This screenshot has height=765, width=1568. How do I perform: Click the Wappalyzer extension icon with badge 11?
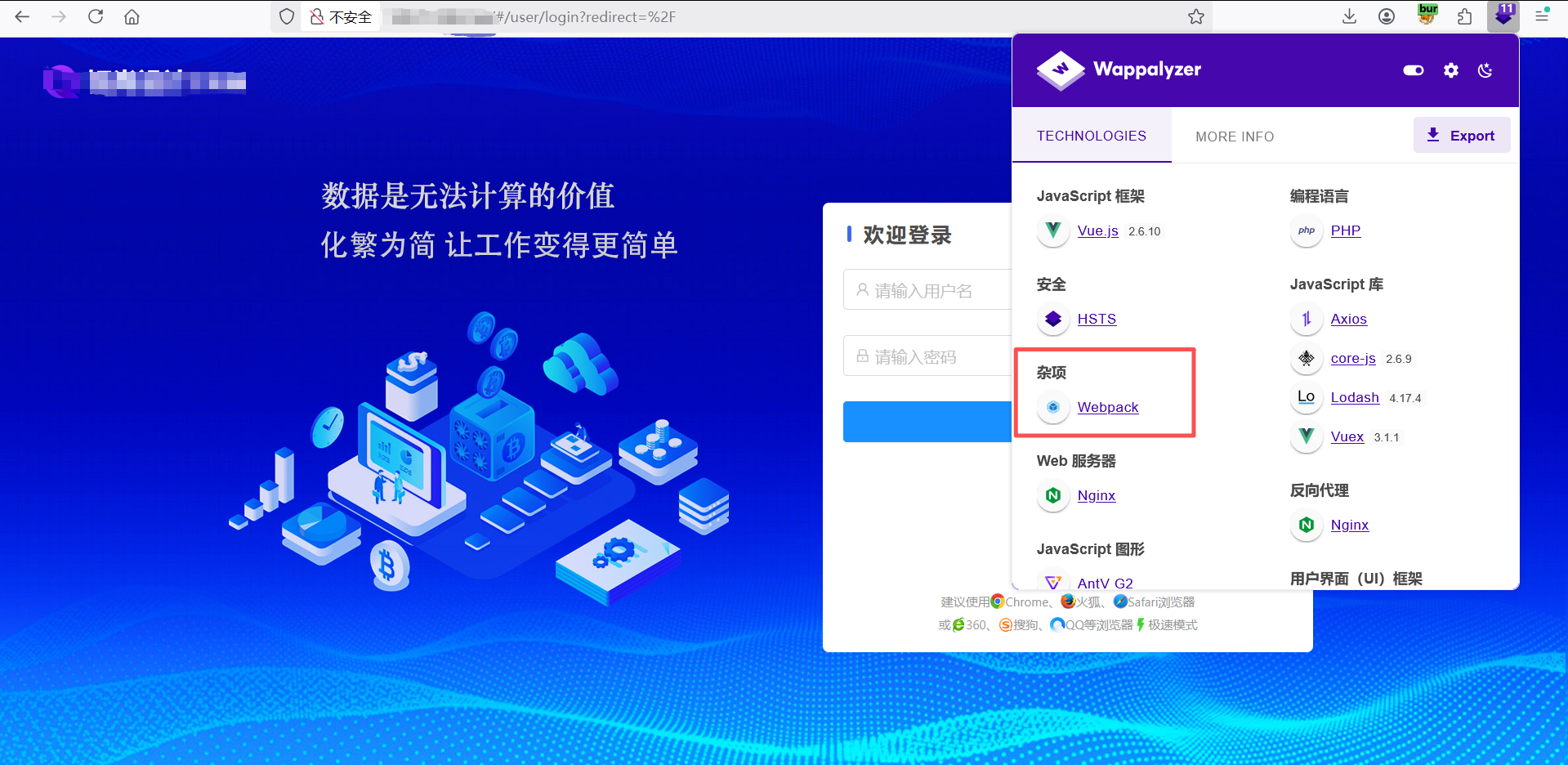click(1503, 16)
